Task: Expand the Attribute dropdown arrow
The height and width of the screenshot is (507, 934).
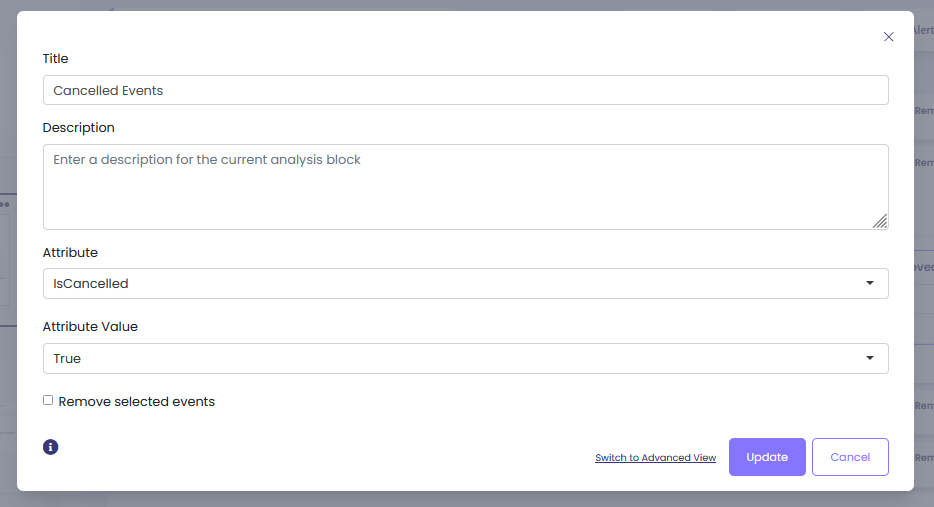Action: [870, 283]
